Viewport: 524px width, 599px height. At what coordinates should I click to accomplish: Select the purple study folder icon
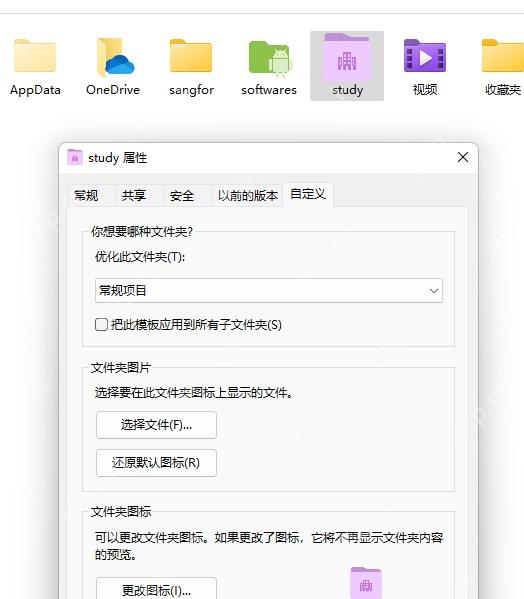pyautogui.click(x=347, y=57)
